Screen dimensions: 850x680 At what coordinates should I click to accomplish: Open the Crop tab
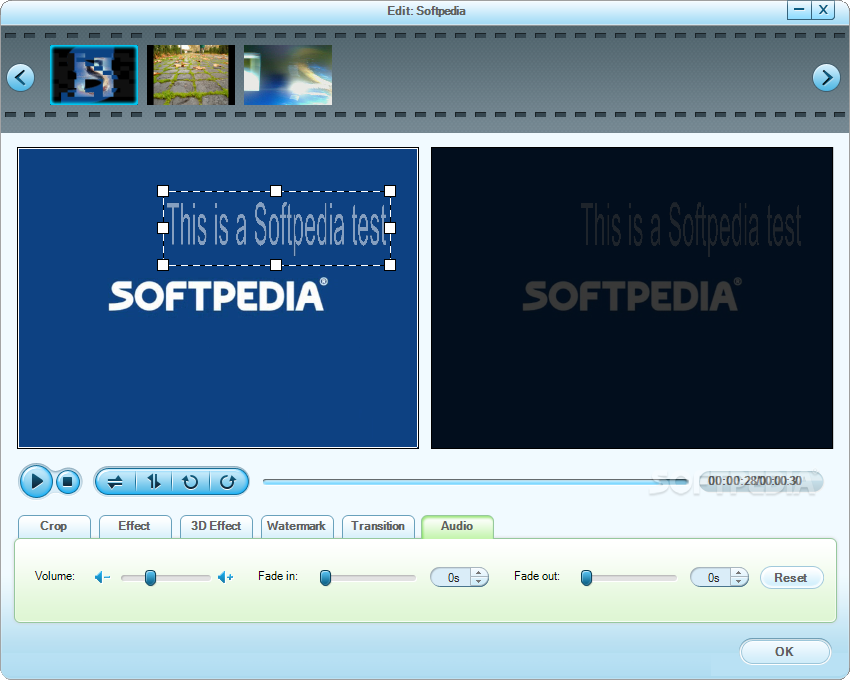(x=54, y=526)
